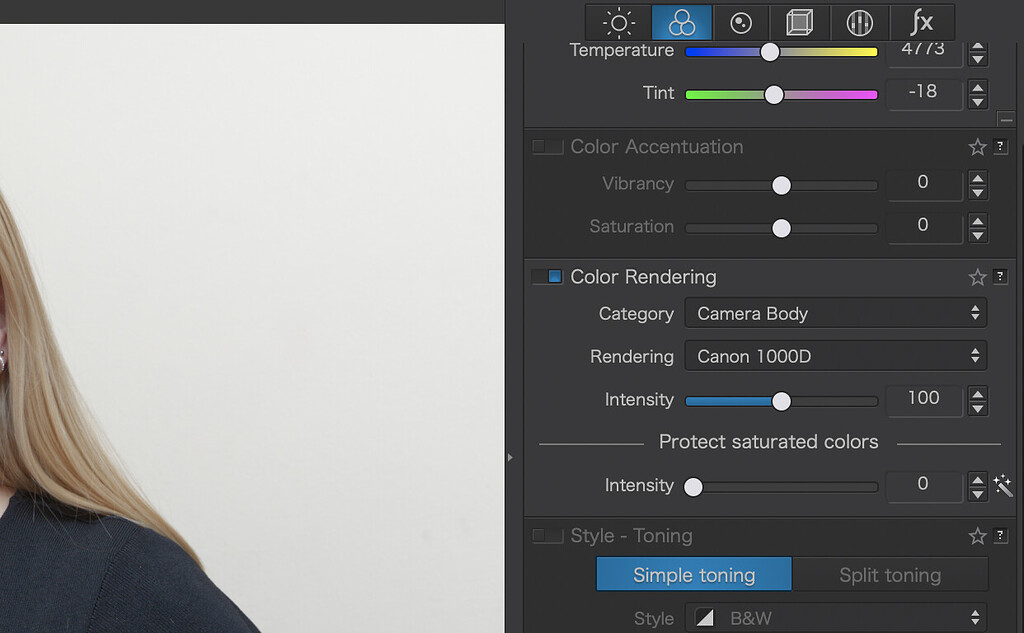Favorite the Style - Toning palette star
This screenshot has height=633, width=1024.
(x=977, y=536)
